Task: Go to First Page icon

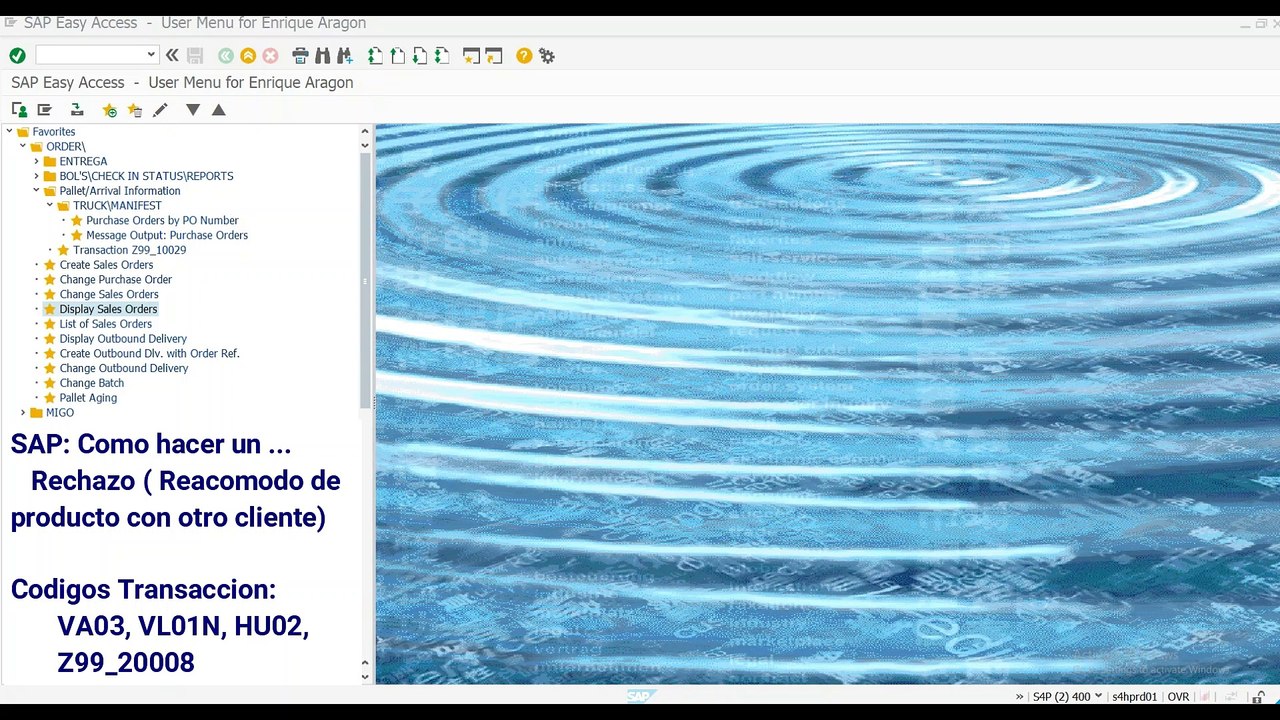Action: tap(375, 56)
